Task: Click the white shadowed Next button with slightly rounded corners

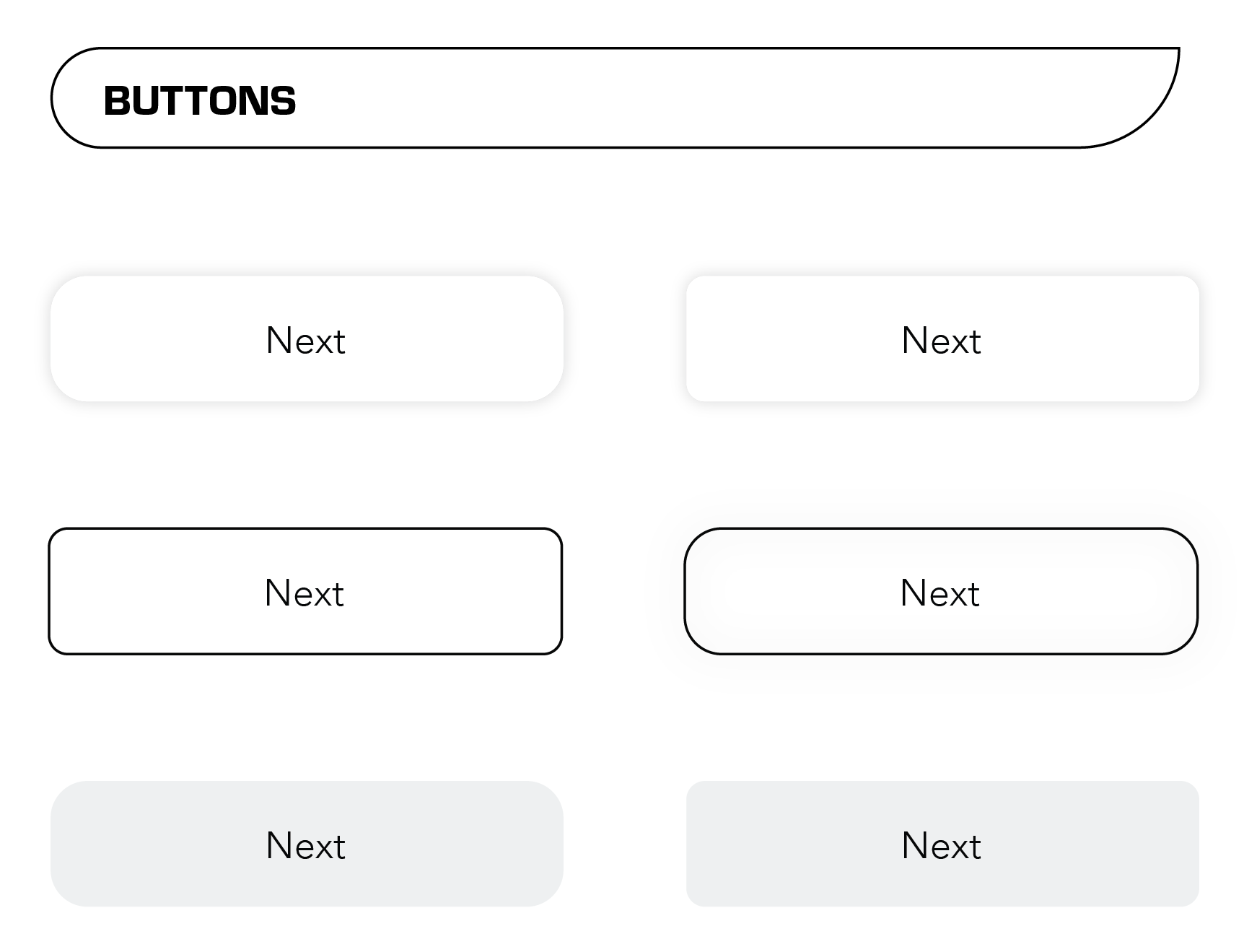Action: [x=942, y=339]
